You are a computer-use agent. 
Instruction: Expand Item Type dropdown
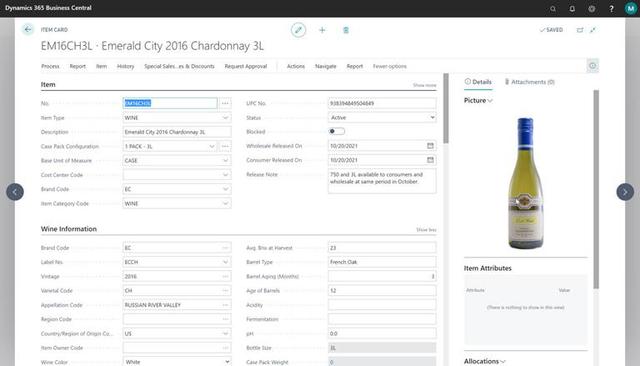(225, 118)
